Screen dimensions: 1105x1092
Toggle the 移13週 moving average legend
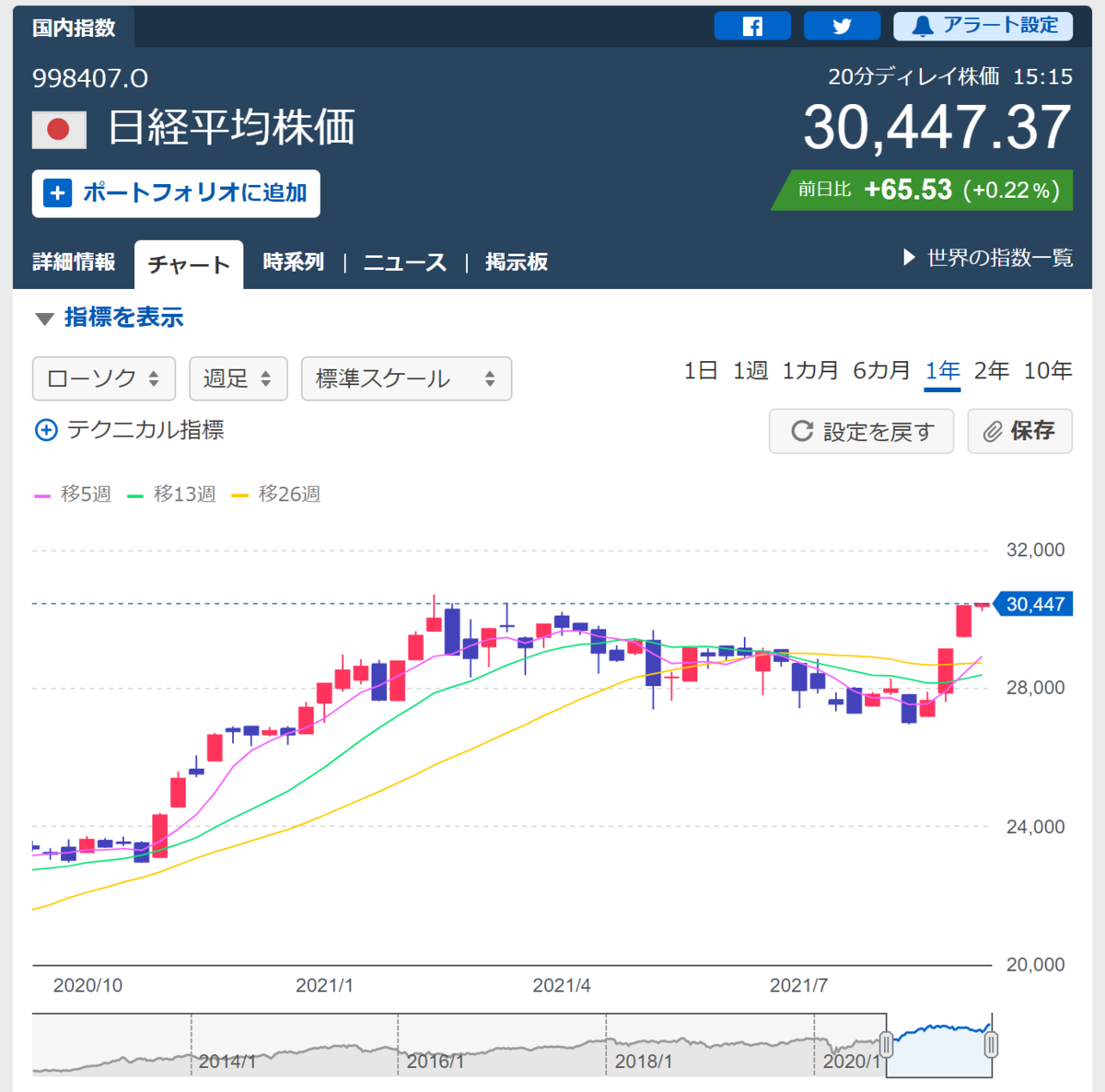(171, 494)
